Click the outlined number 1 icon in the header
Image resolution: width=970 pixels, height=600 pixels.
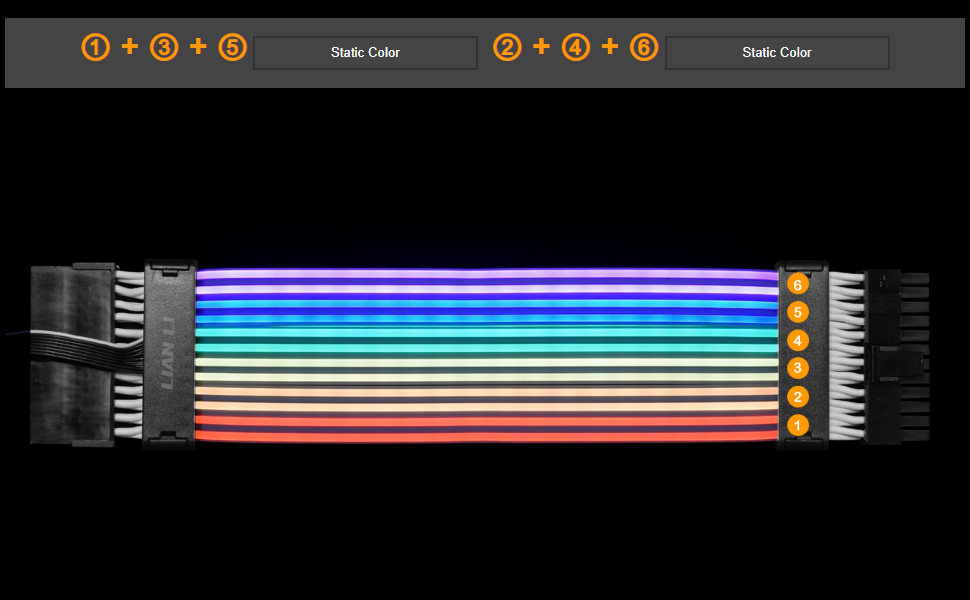click(x=95, y=48)
